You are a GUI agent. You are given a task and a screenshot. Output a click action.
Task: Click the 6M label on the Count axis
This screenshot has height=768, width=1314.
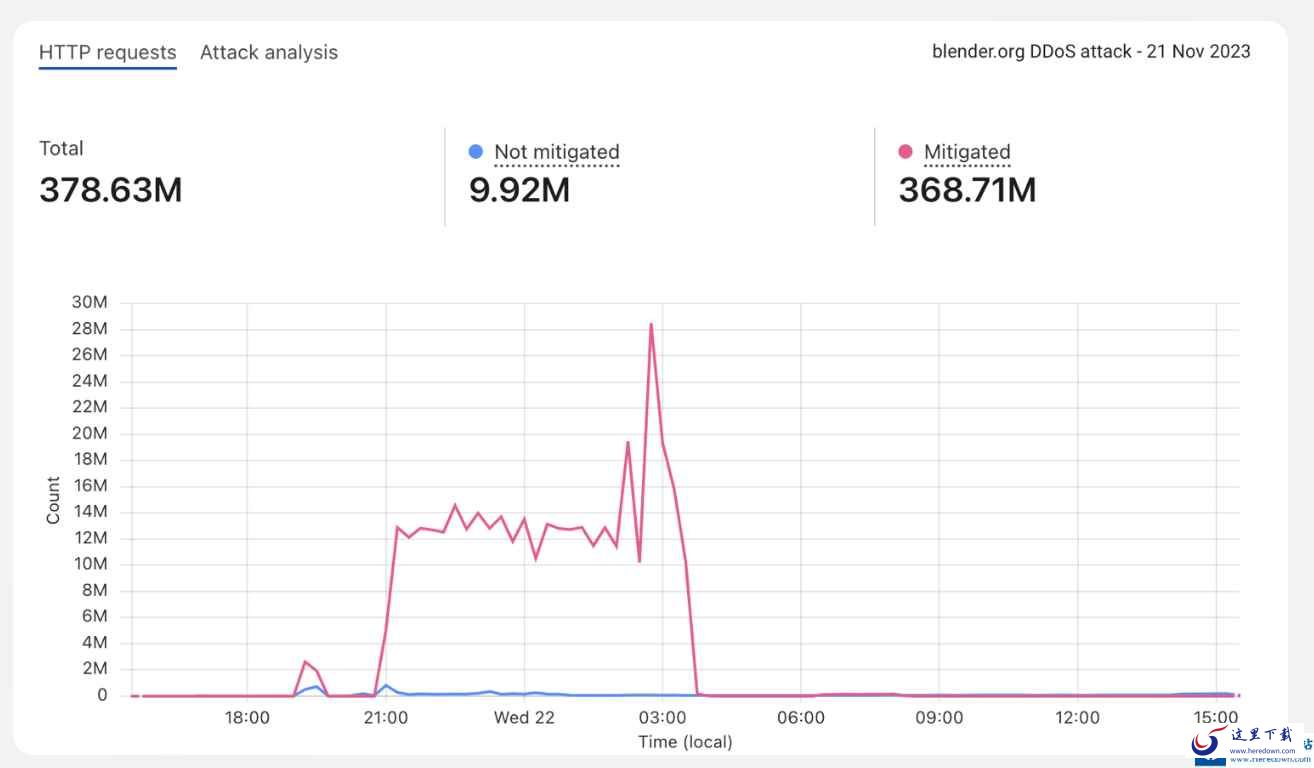[95, 617]
